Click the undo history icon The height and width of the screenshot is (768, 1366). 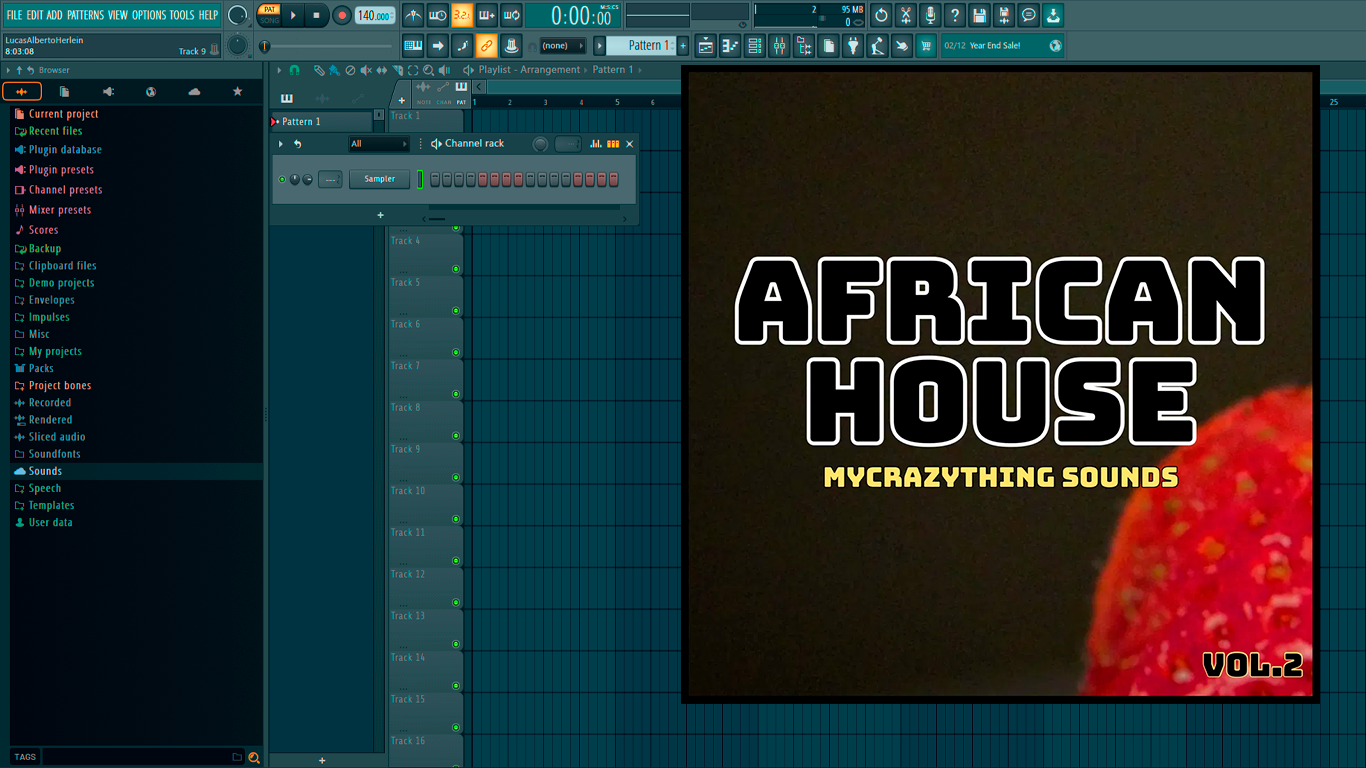tap(881, 15)
